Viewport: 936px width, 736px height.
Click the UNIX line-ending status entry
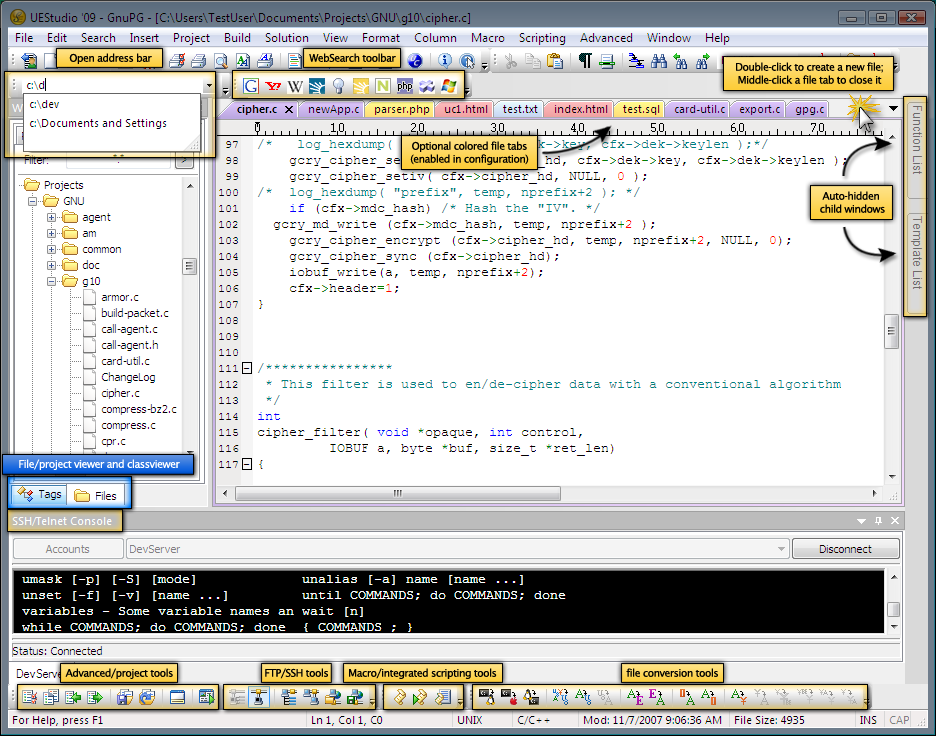point(470,720)
